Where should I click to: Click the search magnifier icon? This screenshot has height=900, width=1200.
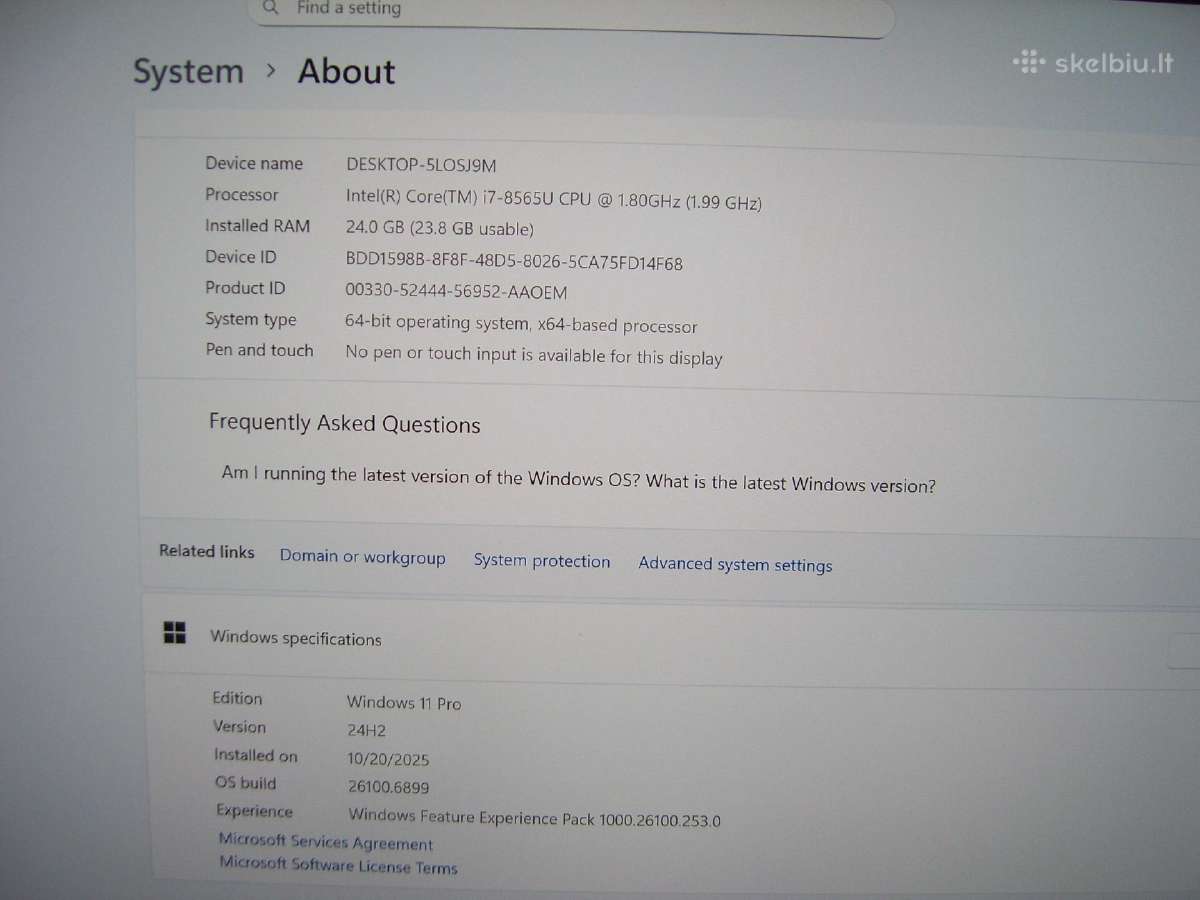click(271, 8)
